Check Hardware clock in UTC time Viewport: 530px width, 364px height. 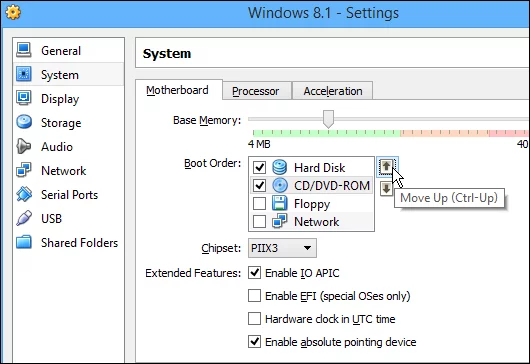(255, 318)
